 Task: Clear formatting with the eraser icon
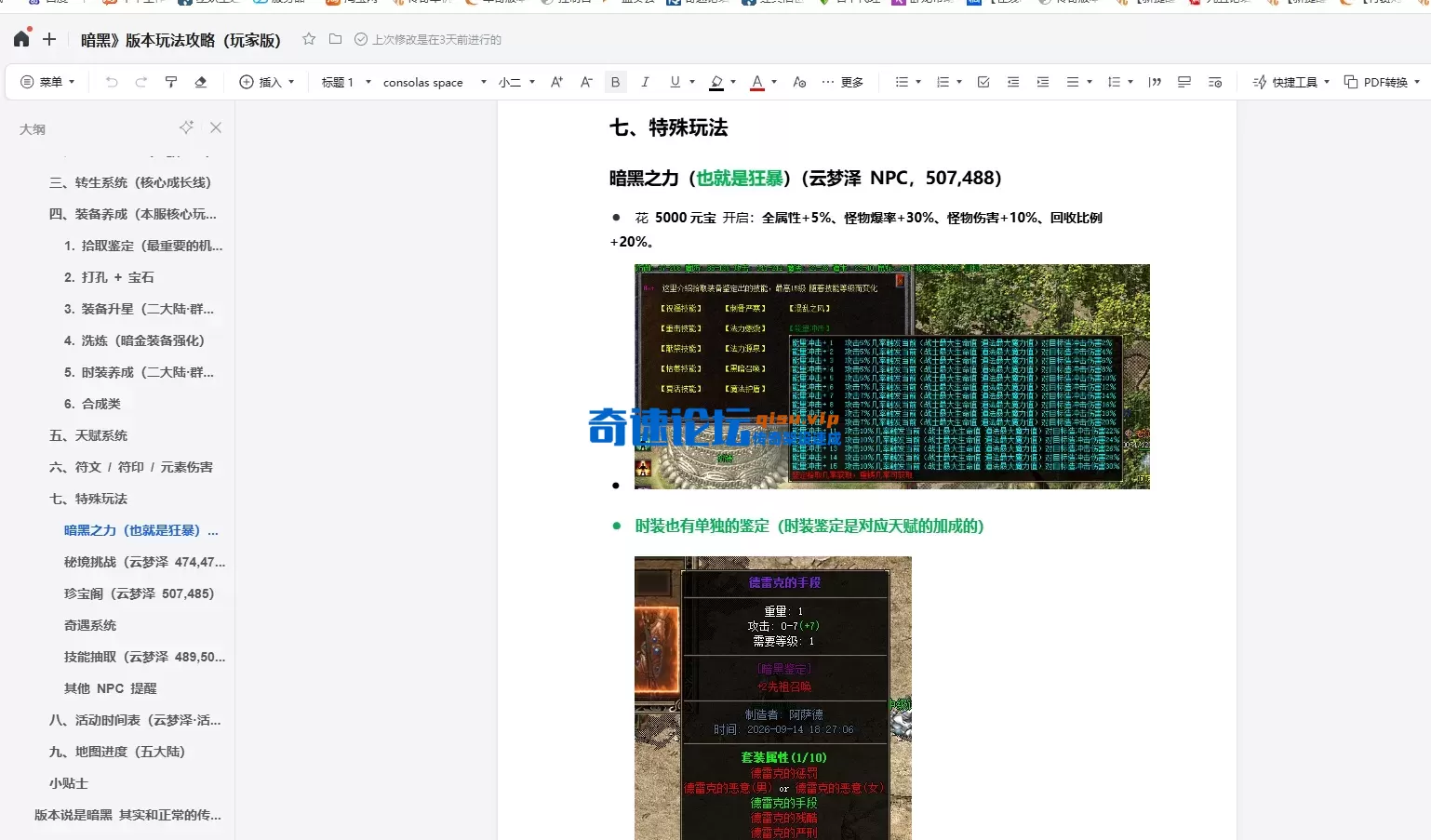201,82
